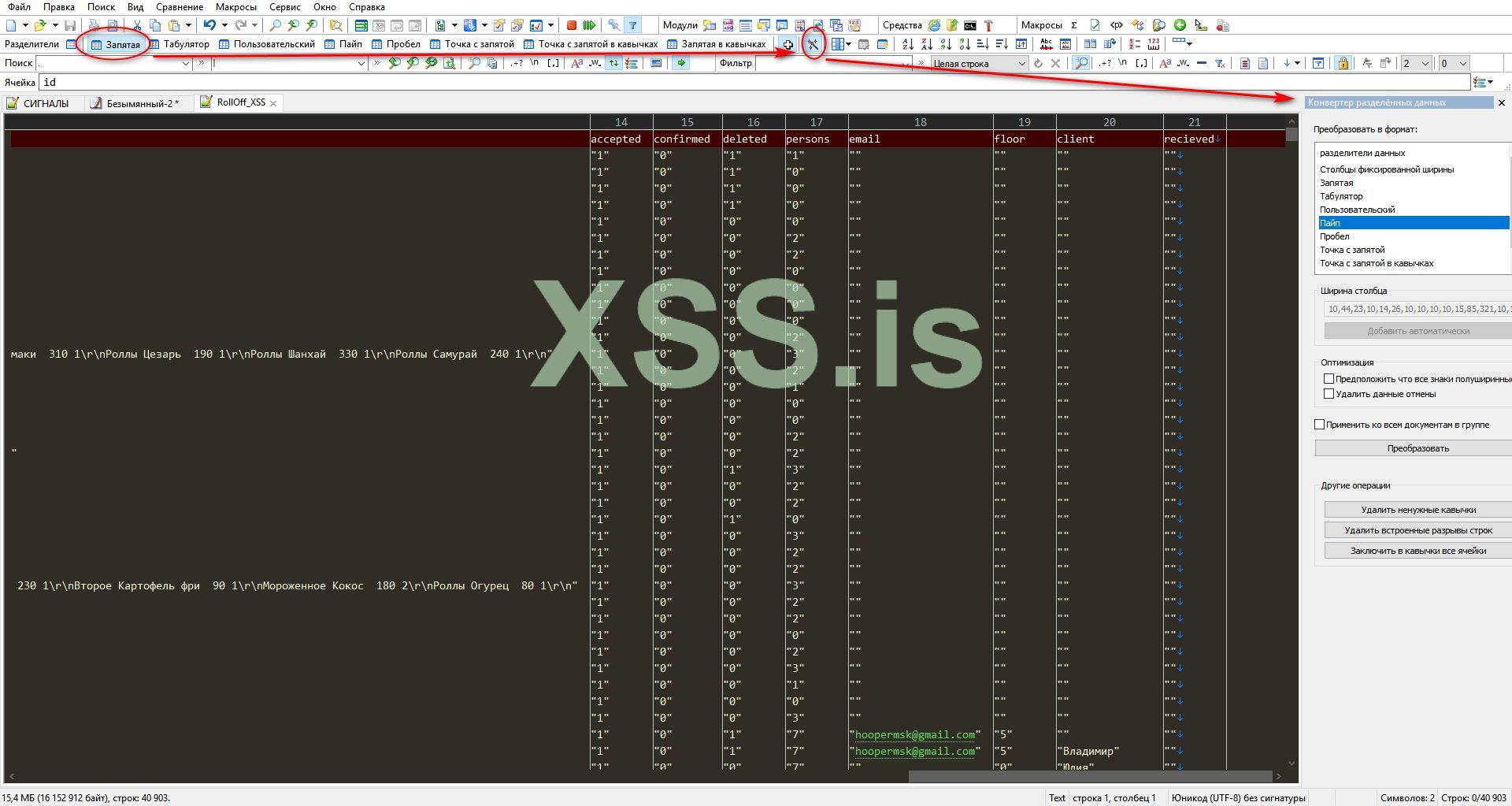This screenshot has height=806, width=1512.
Task: Click the Save floppy disk icon
Action: coord(70,25)
